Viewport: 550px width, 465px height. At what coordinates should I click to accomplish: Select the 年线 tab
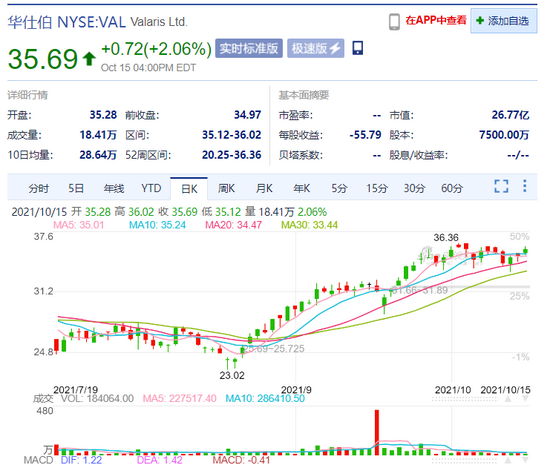pyautogui.click(x=114, y=189)
